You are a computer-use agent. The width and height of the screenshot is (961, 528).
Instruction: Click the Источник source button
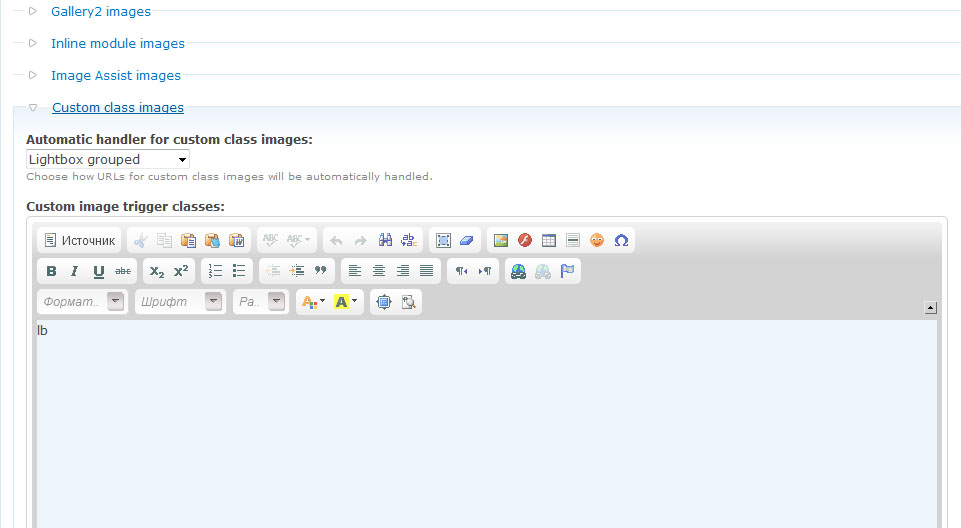tap(79, 241)
